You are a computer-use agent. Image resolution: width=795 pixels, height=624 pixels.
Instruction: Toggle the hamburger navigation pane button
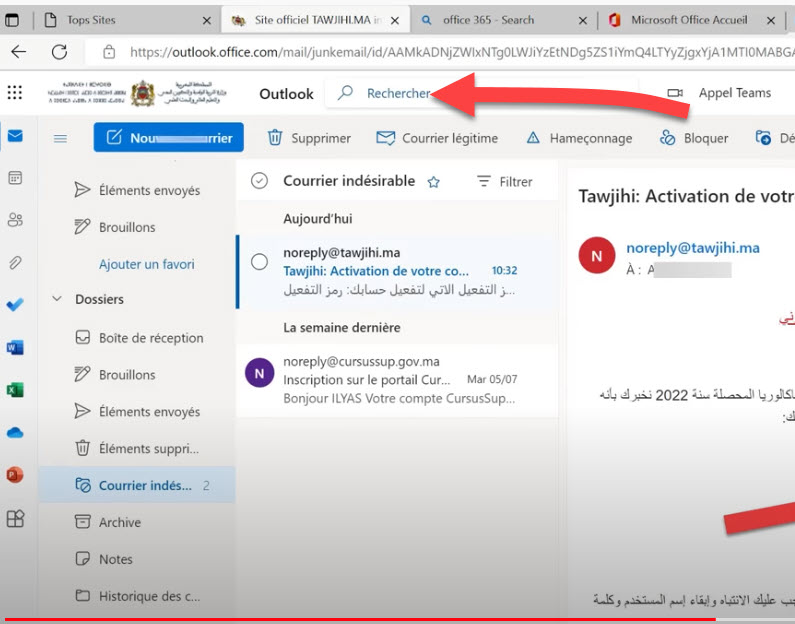click(60, 138)
